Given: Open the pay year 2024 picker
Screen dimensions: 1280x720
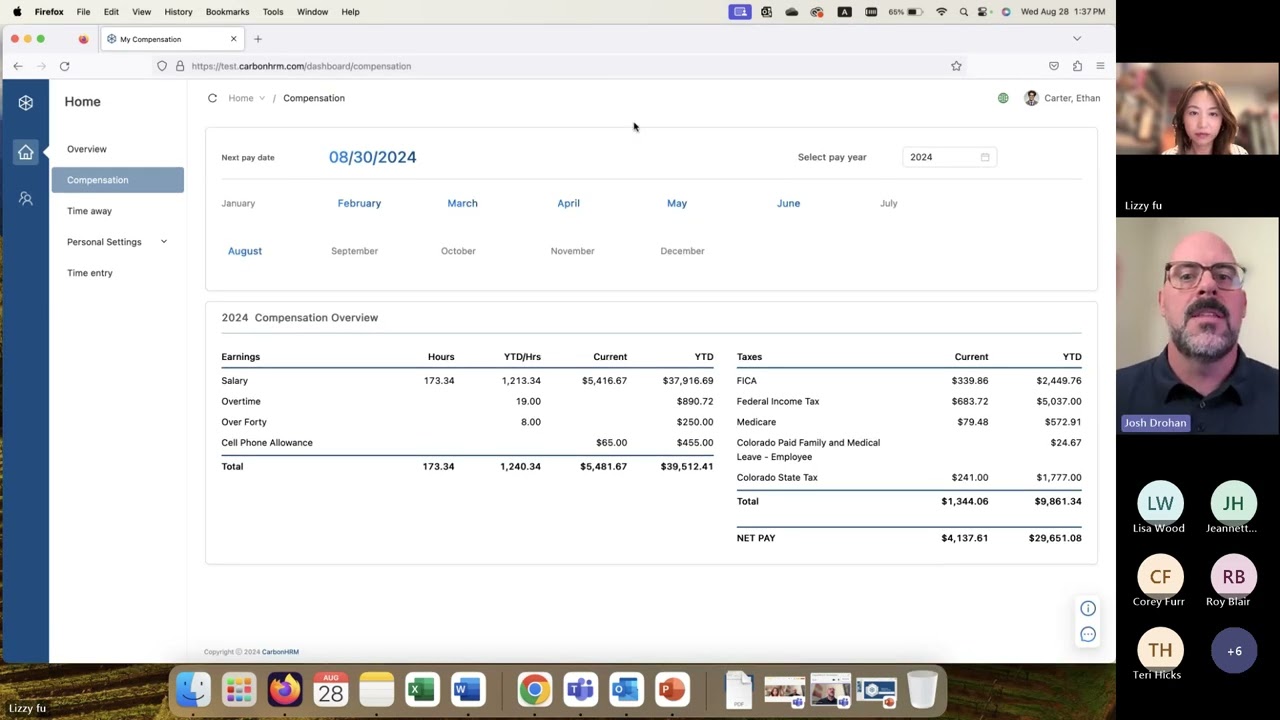Looking at the screenshot, I should pyautogui.click(x=949, y=157).
